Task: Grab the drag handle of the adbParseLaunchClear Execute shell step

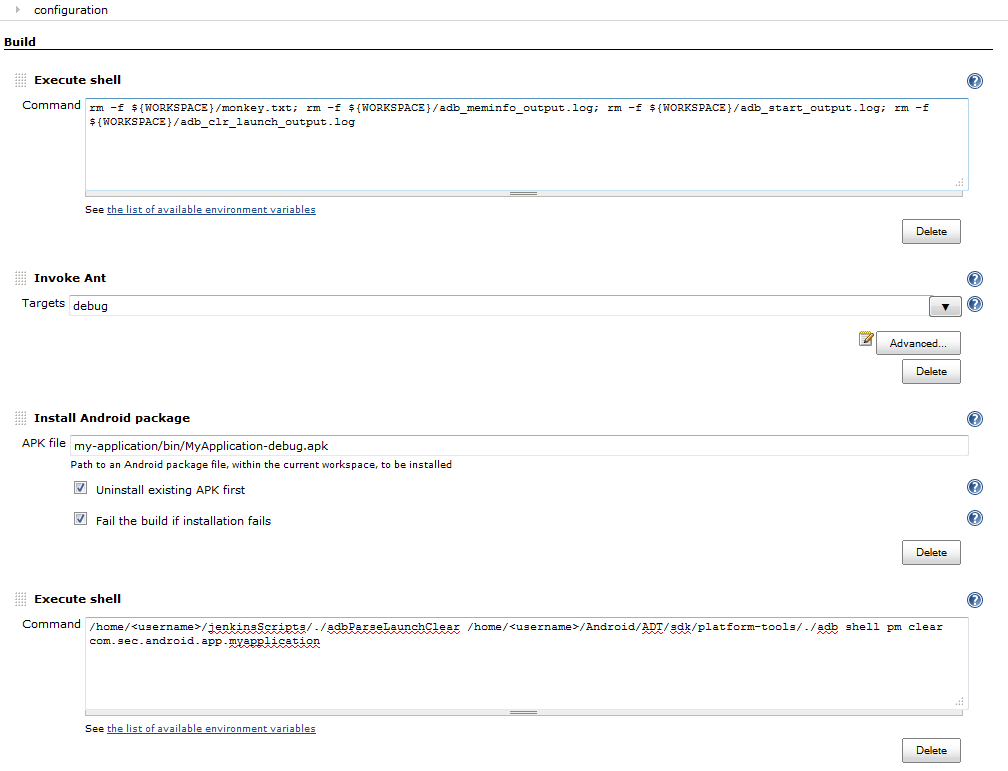Action: pyautogui.click(x=21, y=599)
